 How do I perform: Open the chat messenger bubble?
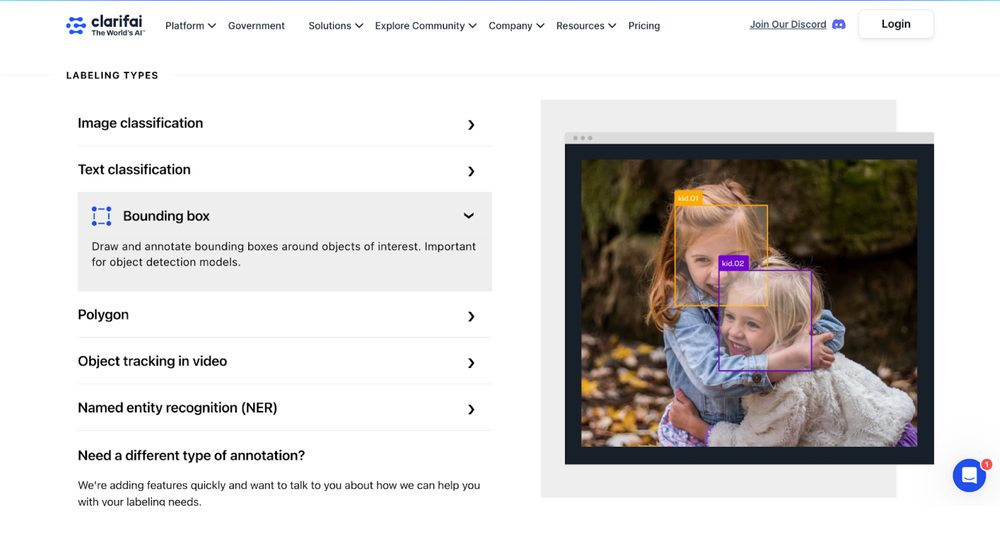[969, 475]
